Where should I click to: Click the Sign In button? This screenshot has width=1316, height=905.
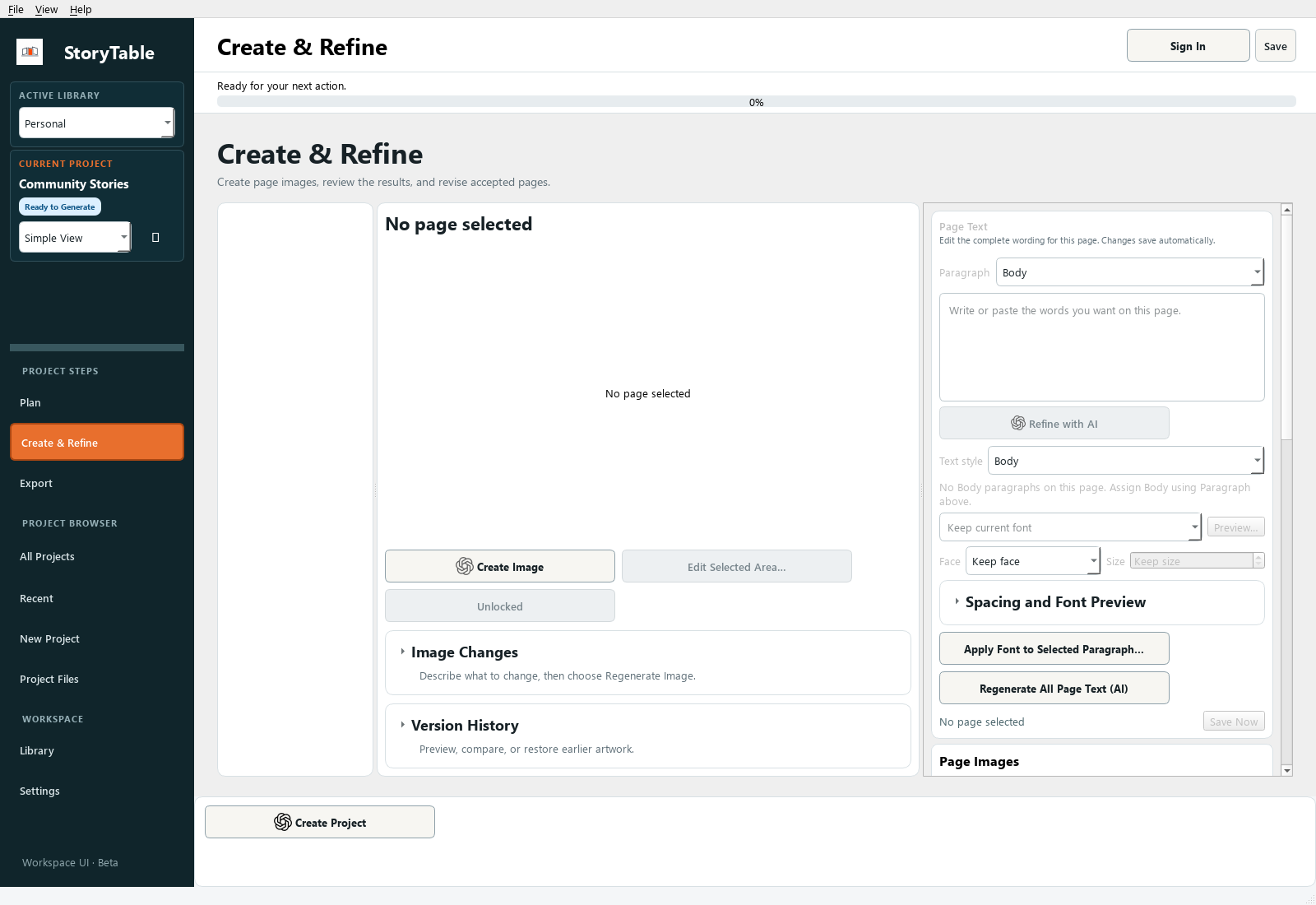pos(1188,46)
